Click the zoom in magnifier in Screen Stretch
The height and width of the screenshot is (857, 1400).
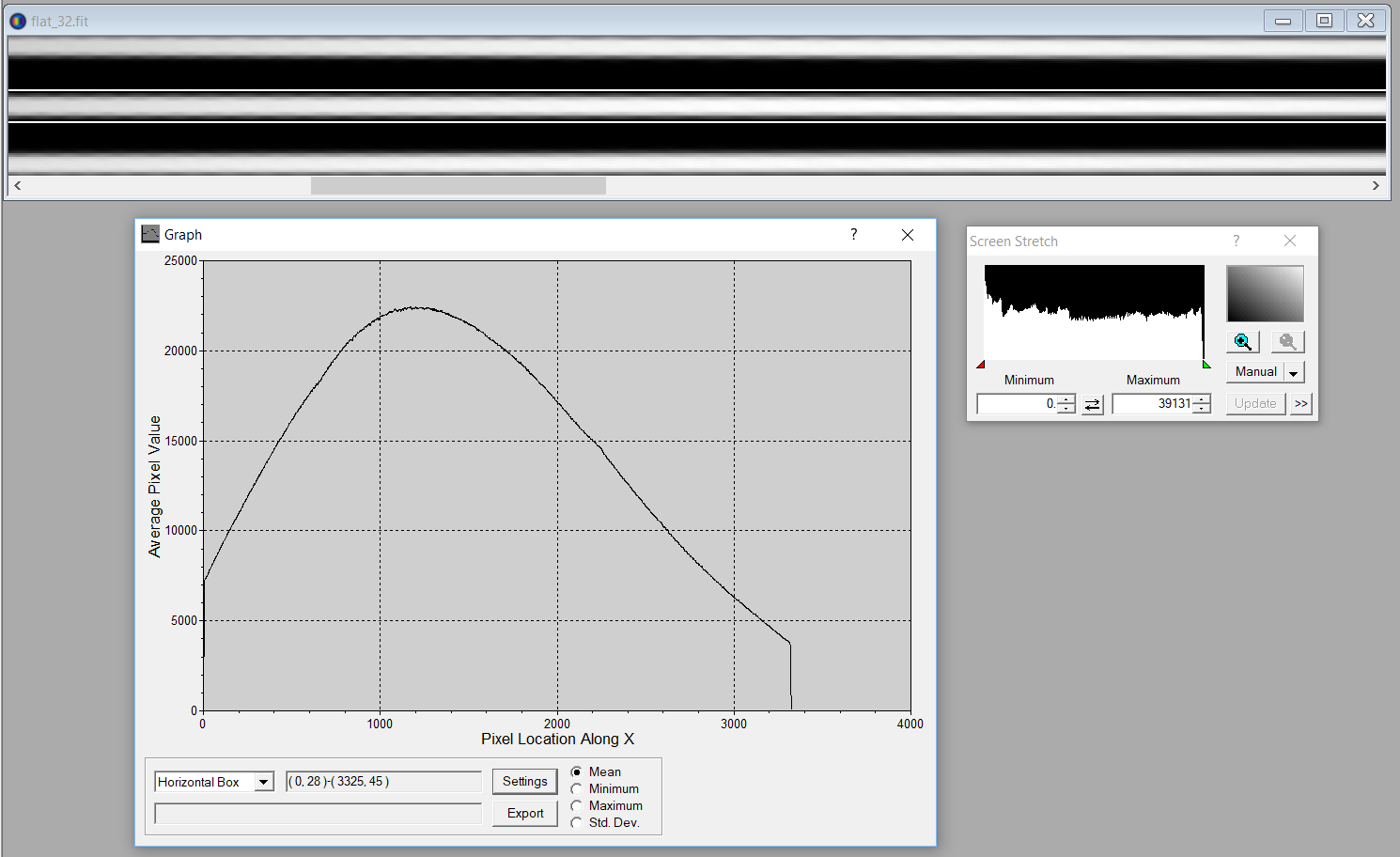[x=1242, y=342]
